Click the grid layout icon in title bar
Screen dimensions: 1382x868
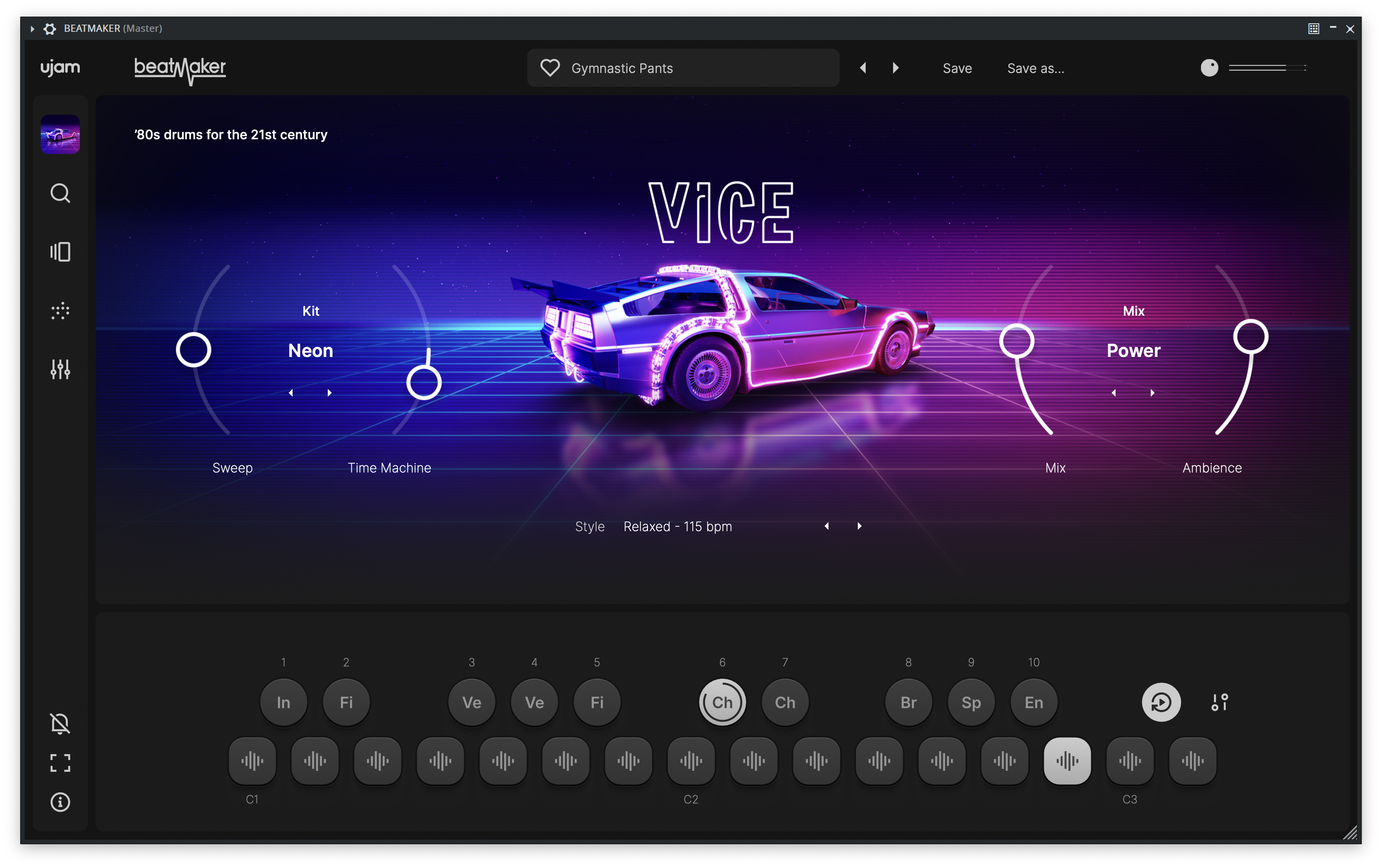click(x=1314, y=29)
